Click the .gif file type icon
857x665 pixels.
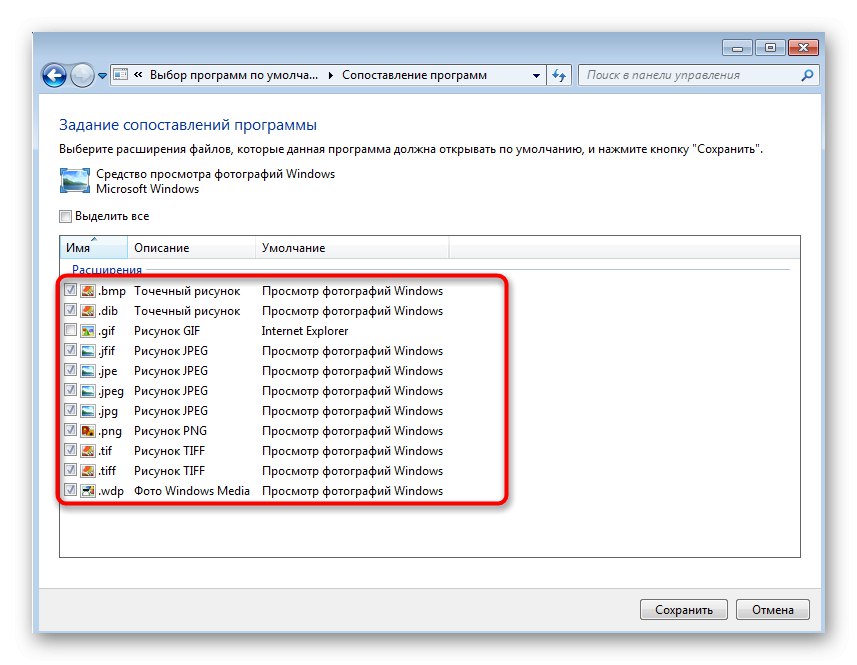[x=87, y=331]
